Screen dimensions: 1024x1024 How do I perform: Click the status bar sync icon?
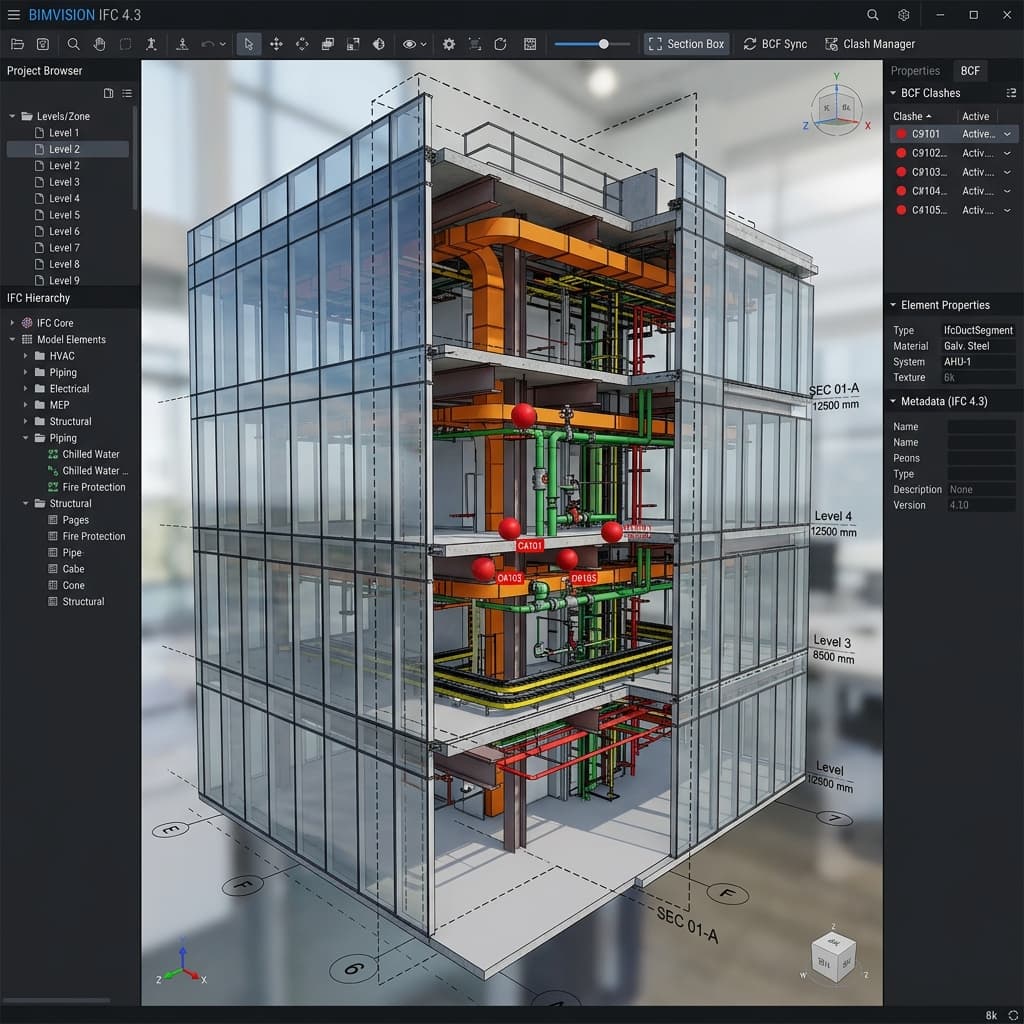pyautogui.click(x=1013, y=1015)
